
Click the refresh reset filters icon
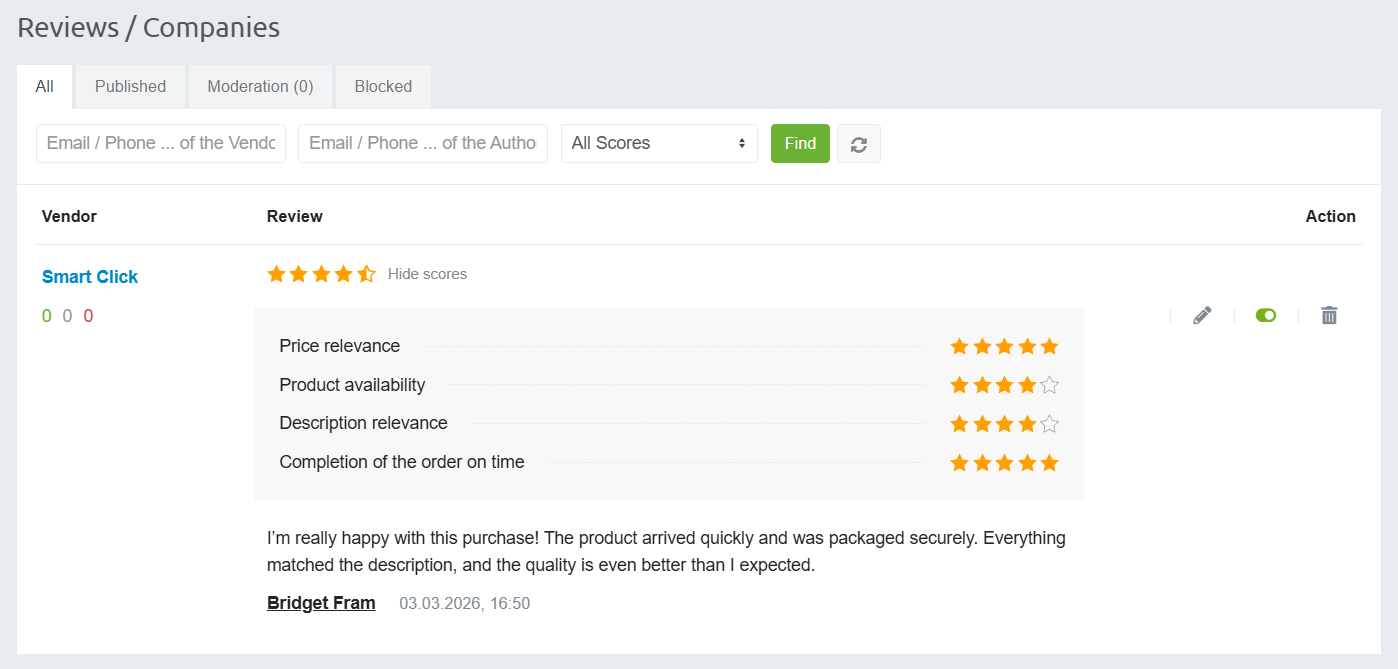858,144
